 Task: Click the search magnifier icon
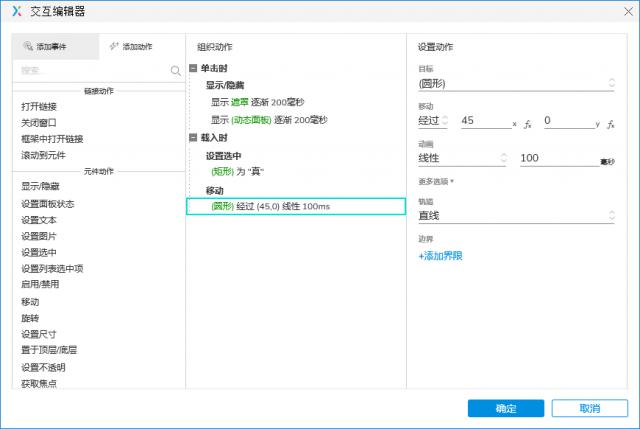(x=175, y=70)
